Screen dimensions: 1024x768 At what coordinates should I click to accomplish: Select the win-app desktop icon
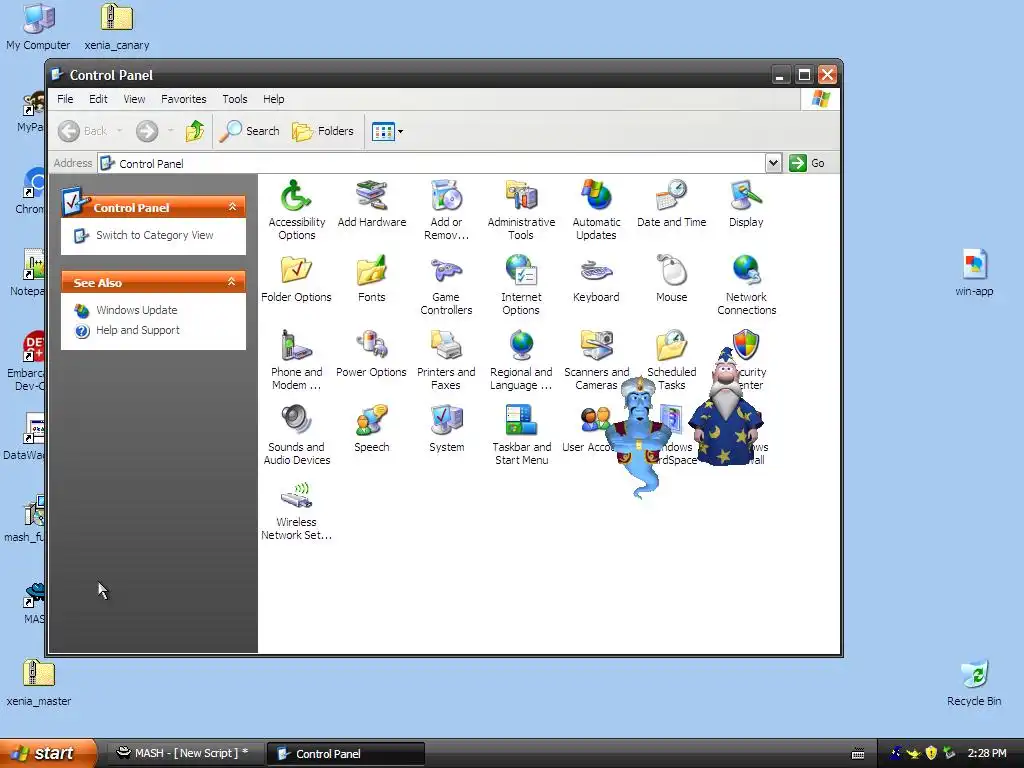point(974,273)
